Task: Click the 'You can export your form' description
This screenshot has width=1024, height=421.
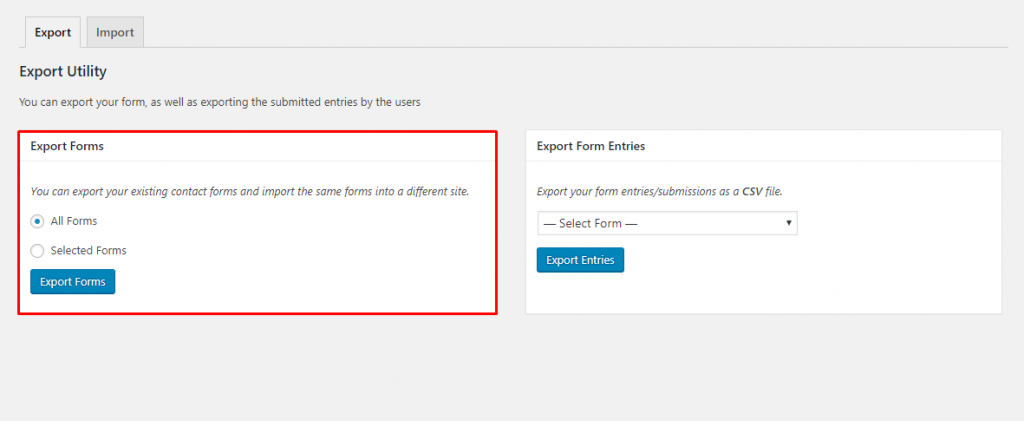Action: (219, 102)
